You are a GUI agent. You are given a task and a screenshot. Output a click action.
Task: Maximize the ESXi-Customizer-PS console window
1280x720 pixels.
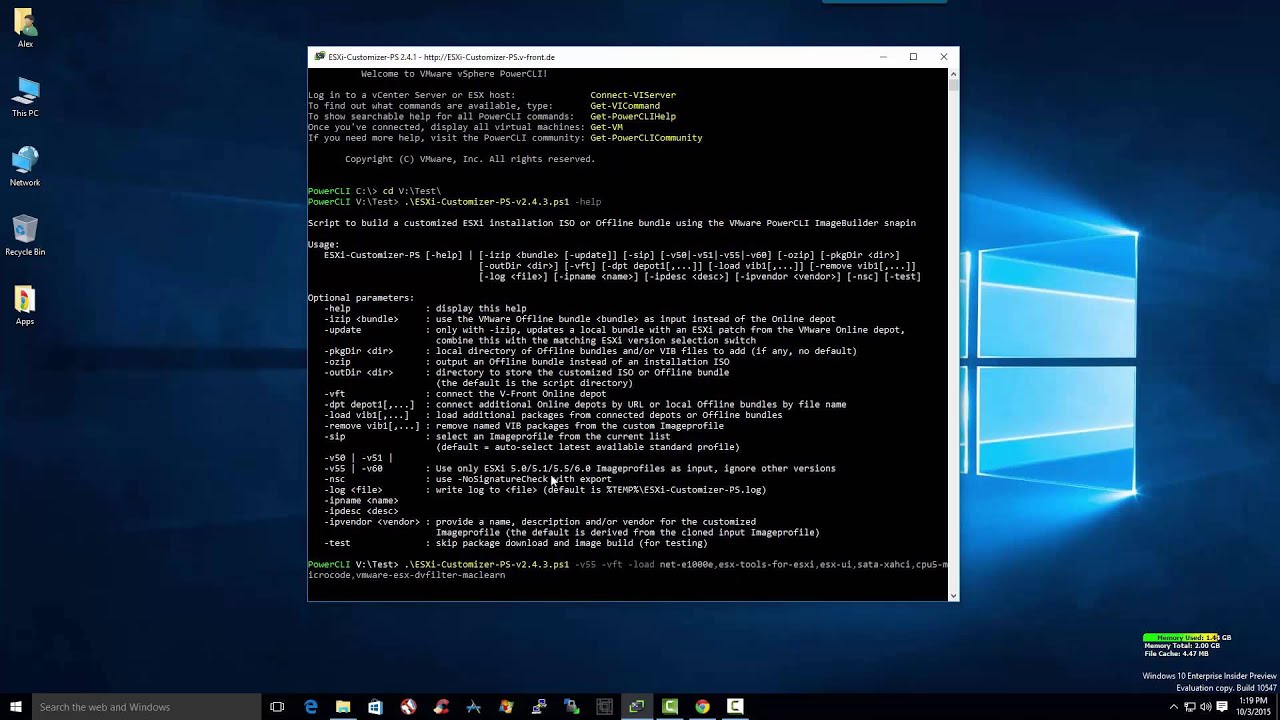[x=913, y=57]
